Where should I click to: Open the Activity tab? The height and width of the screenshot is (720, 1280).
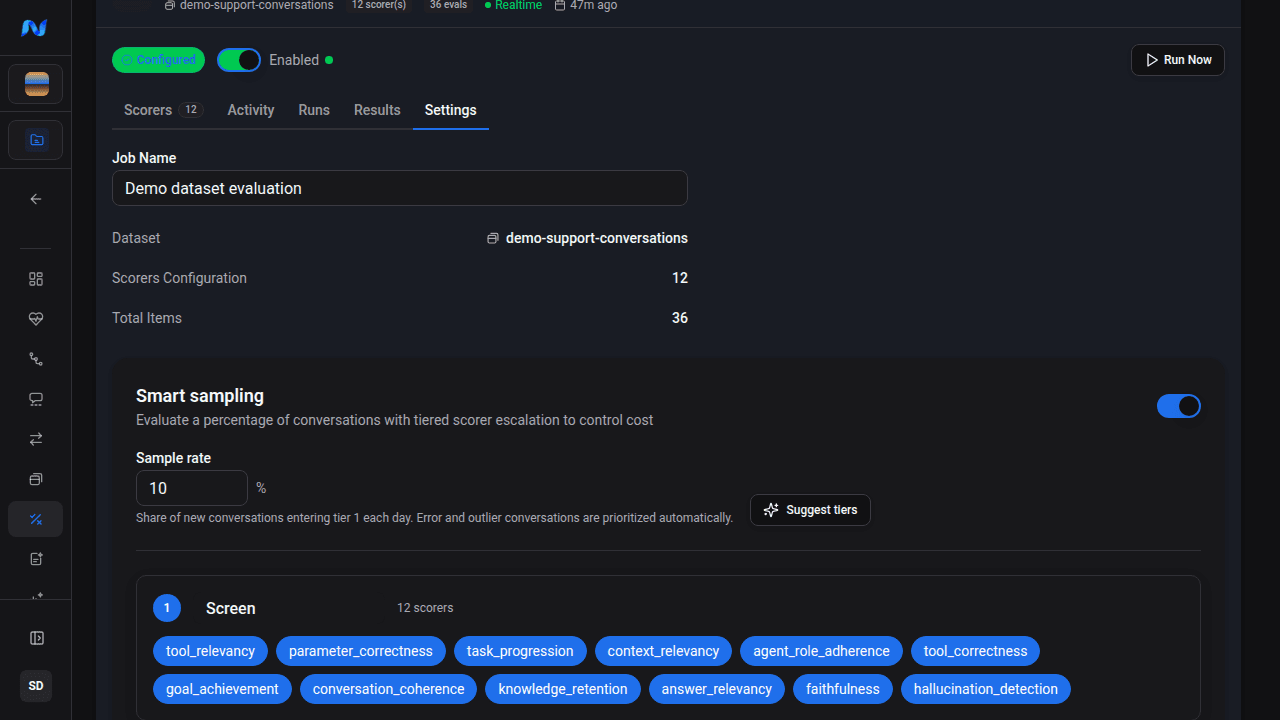[251, 110]
